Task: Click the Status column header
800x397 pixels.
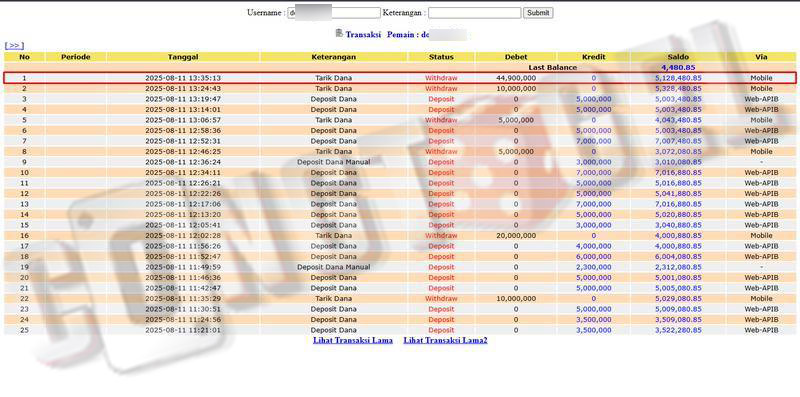Action: pos(441,57)
